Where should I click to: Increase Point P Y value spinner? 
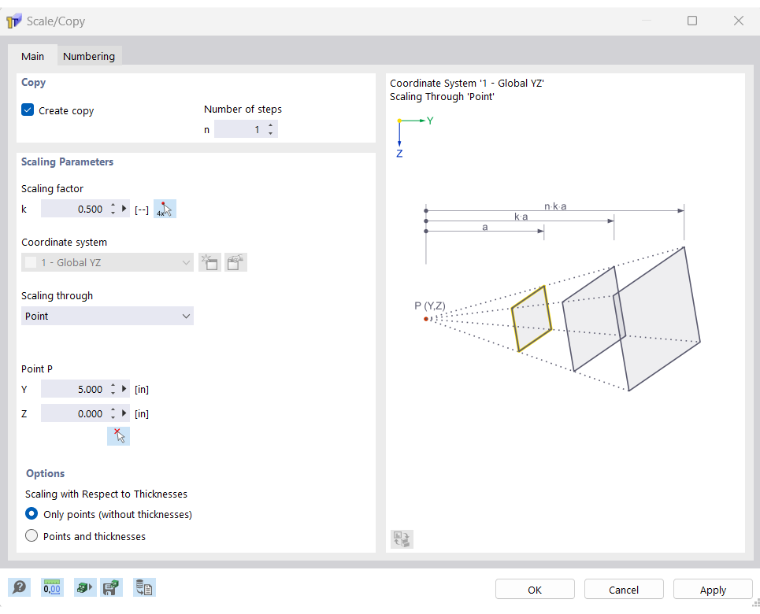tap(113, 385)
